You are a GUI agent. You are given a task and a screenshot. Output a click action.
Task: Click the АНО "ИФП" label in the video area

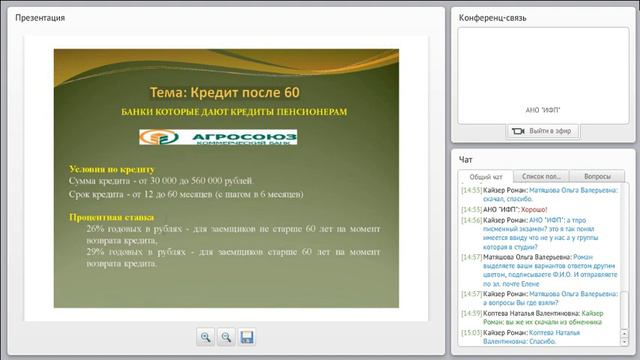click(543, 110)
